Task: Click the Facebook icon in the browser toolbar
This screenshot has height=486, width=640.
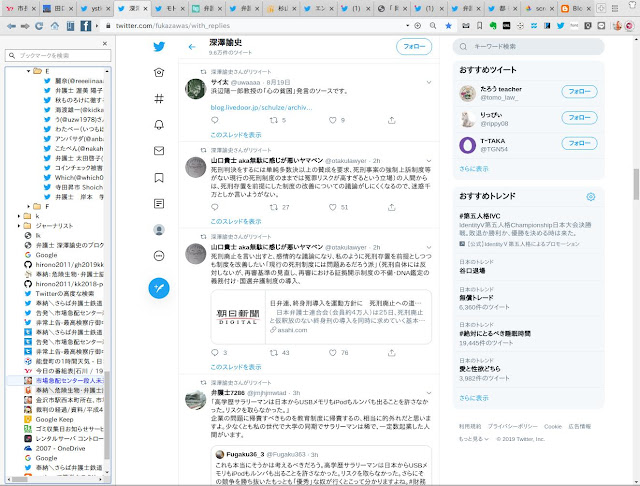Action: pos(86,26)
